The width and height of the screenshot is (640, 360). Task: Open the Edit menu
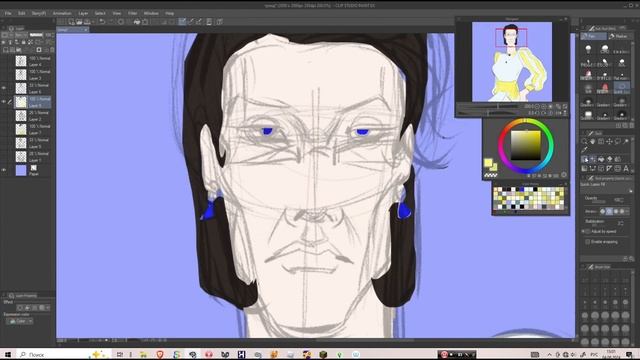tap(22, 13)
